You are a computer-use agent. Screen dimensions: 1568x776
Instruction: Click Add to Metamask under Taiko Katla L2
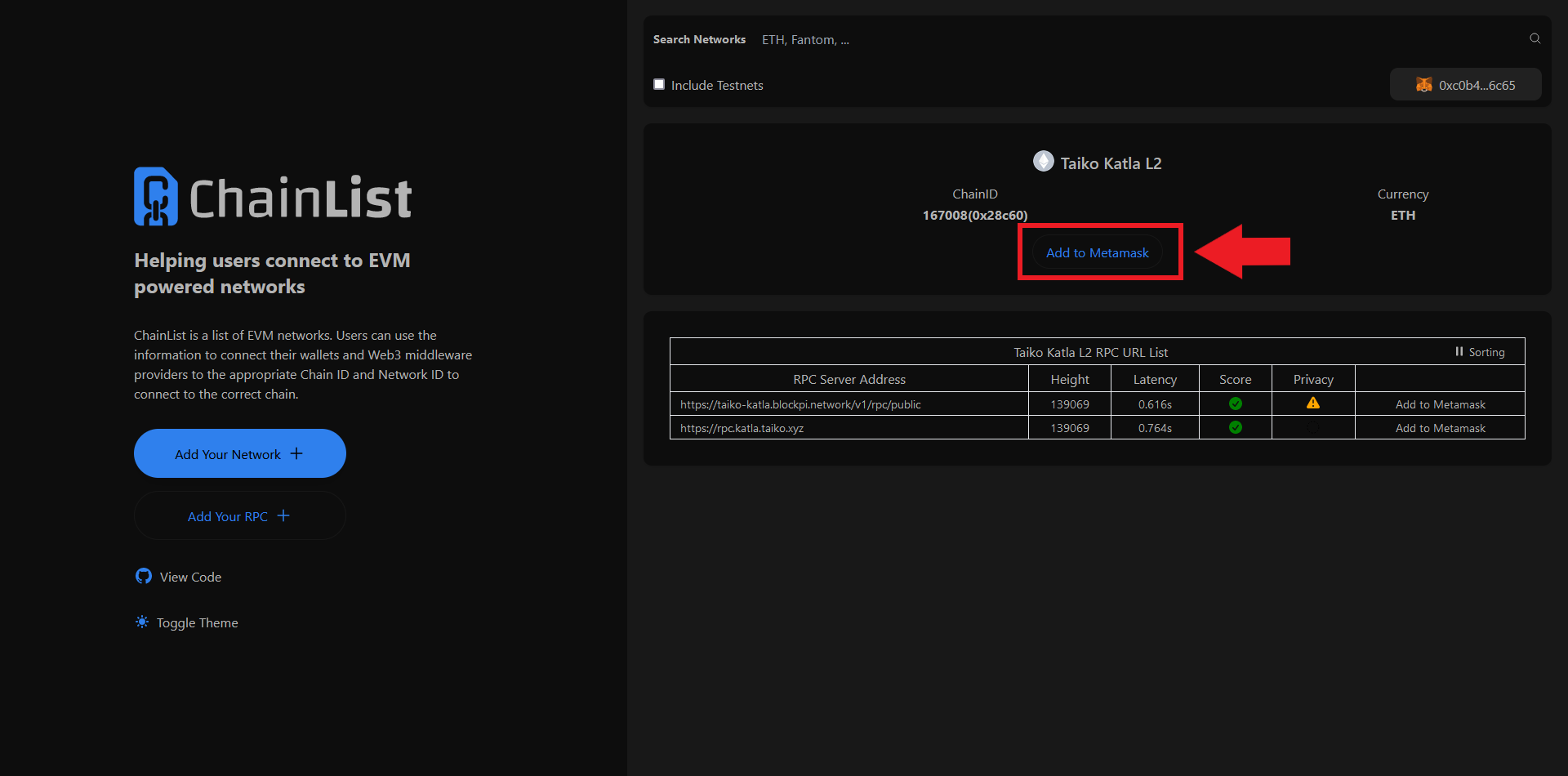[x=1097, y=252]
